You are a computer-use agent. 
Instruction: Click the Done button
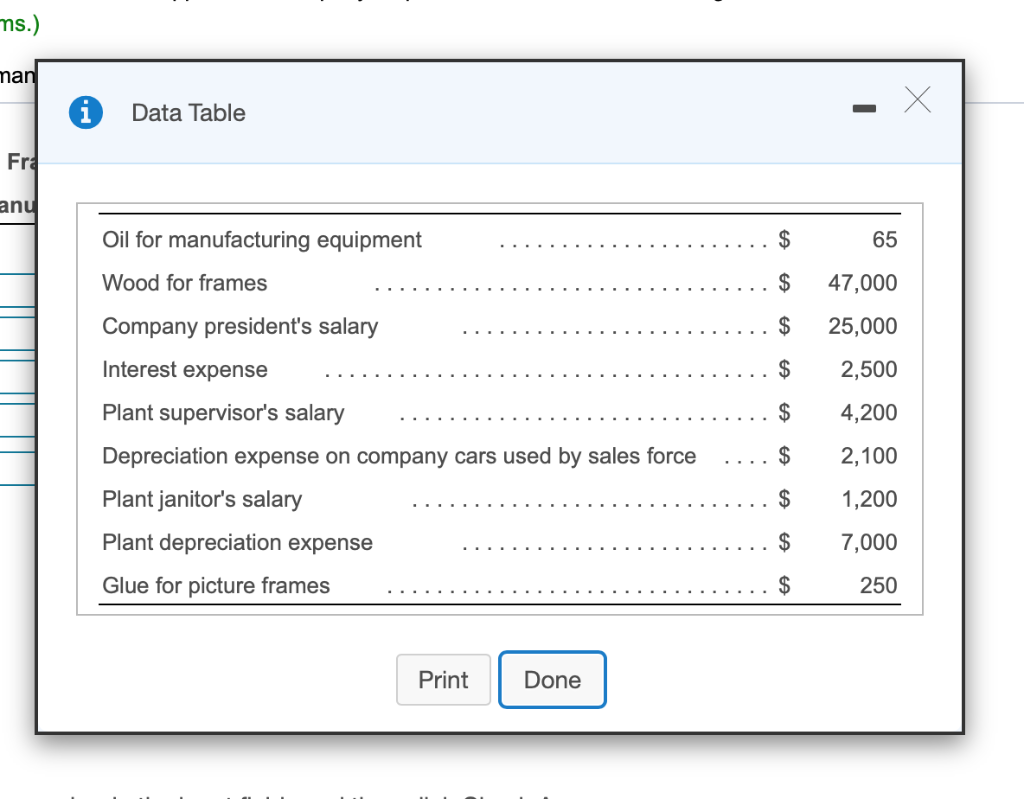coord(552,679)
